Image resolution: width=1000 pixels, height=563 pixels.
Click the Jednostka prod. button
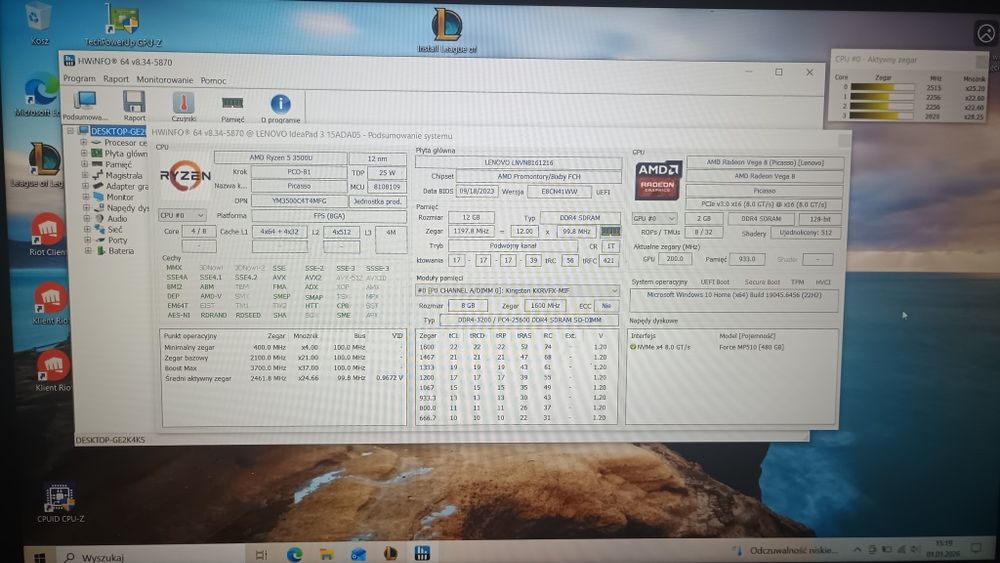(378, 201)
